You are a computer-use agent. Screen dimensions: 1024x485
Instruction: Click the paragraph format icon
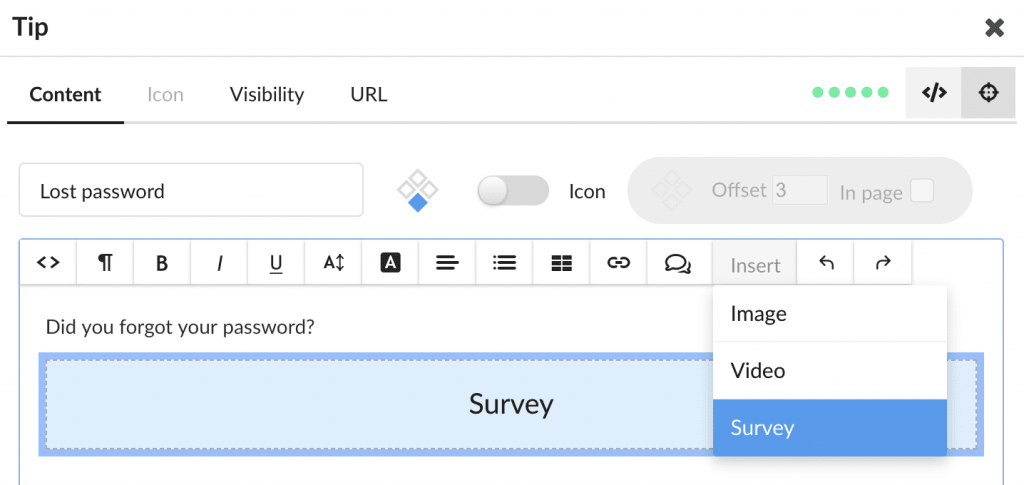point(105,262)
